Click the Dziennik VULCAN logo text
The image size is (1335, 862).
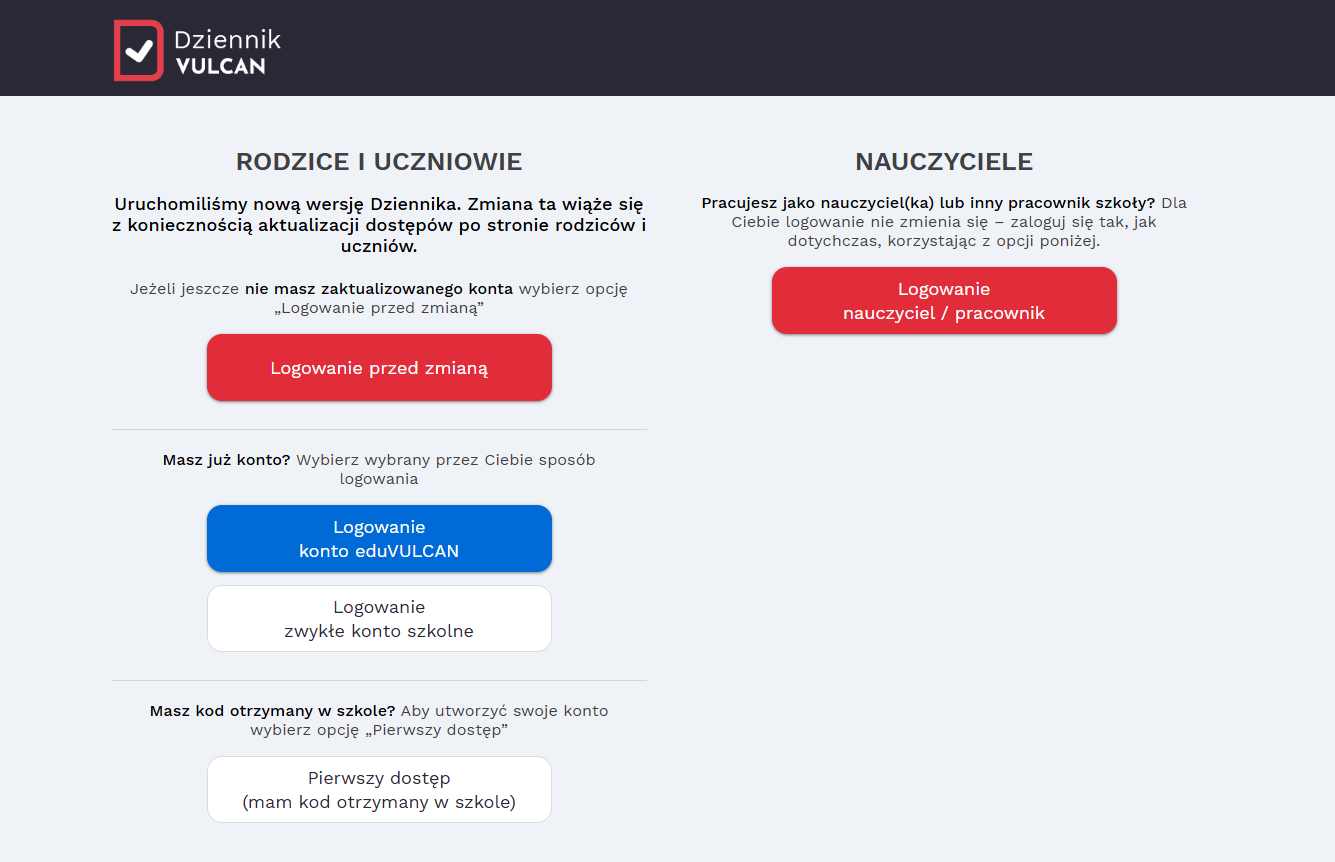(227, 53)
